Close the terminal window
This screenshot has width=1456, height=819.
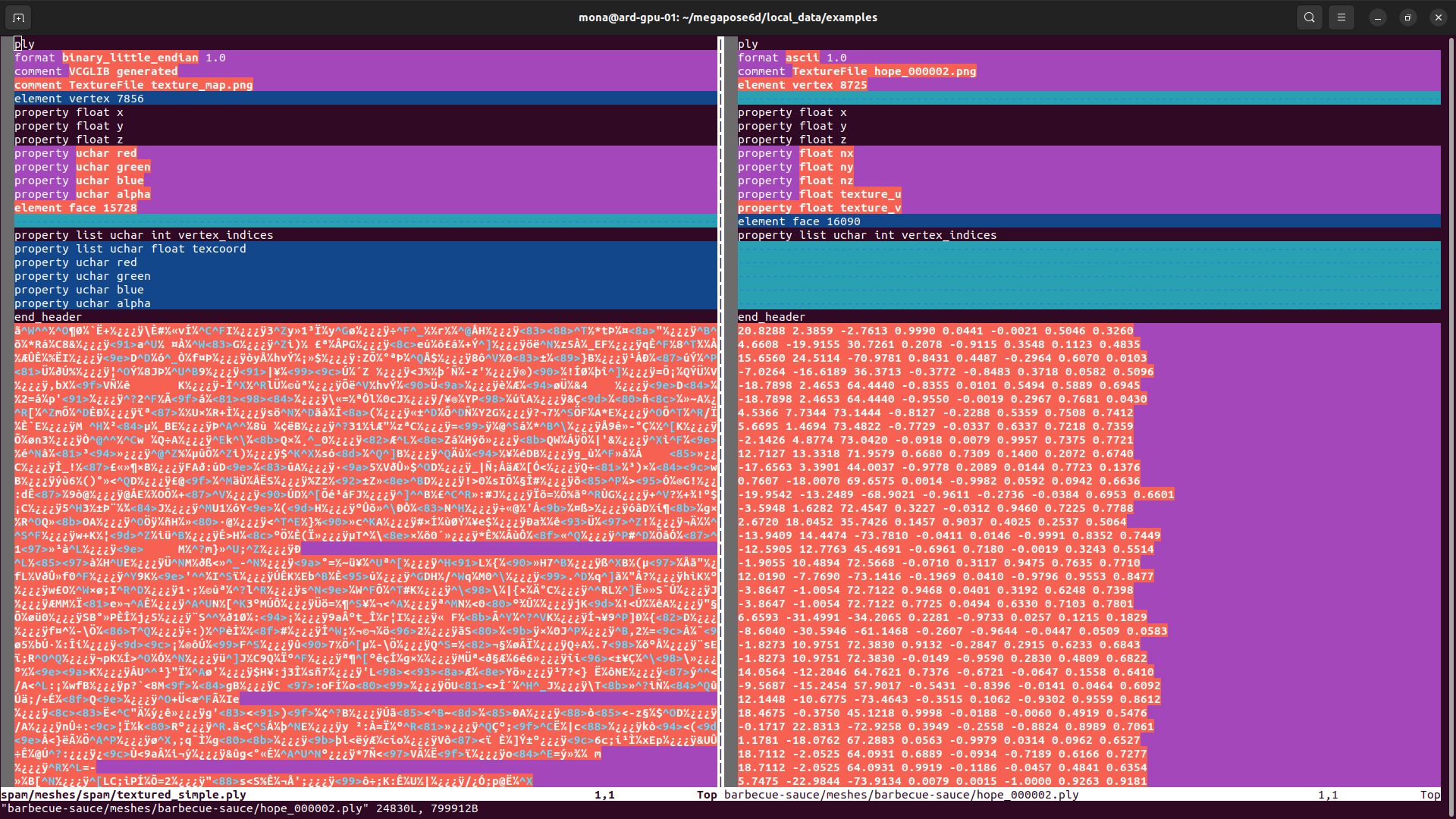(1438, 17)
